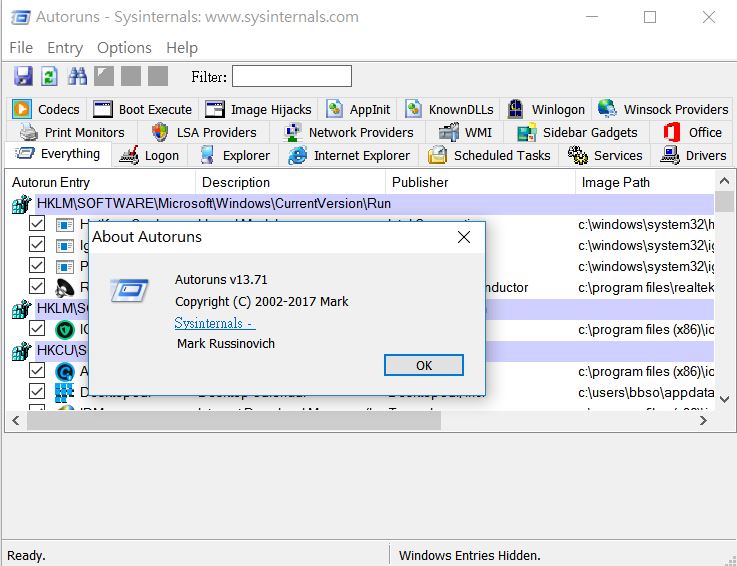Screen dimensions: 737x566
Task: Click the blue calendar grid entry icon
Action: pyautogui.click(x=64, y=392)
